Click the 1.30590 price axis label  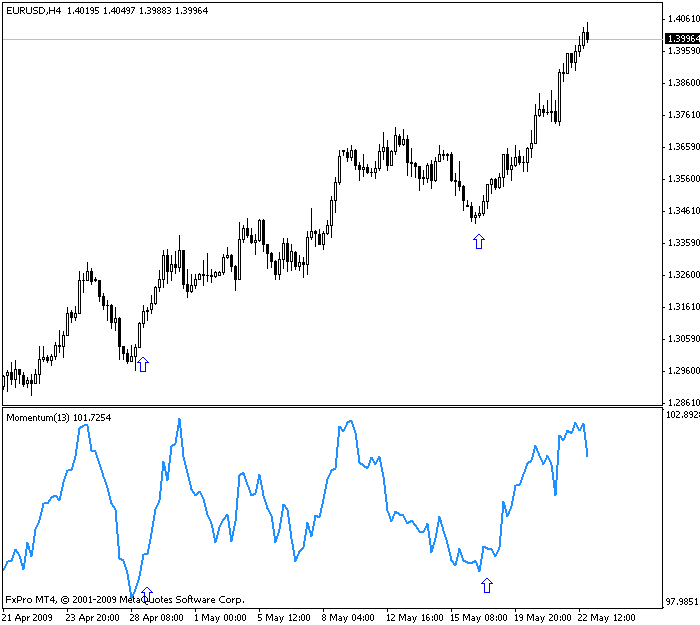coord(683,339)
